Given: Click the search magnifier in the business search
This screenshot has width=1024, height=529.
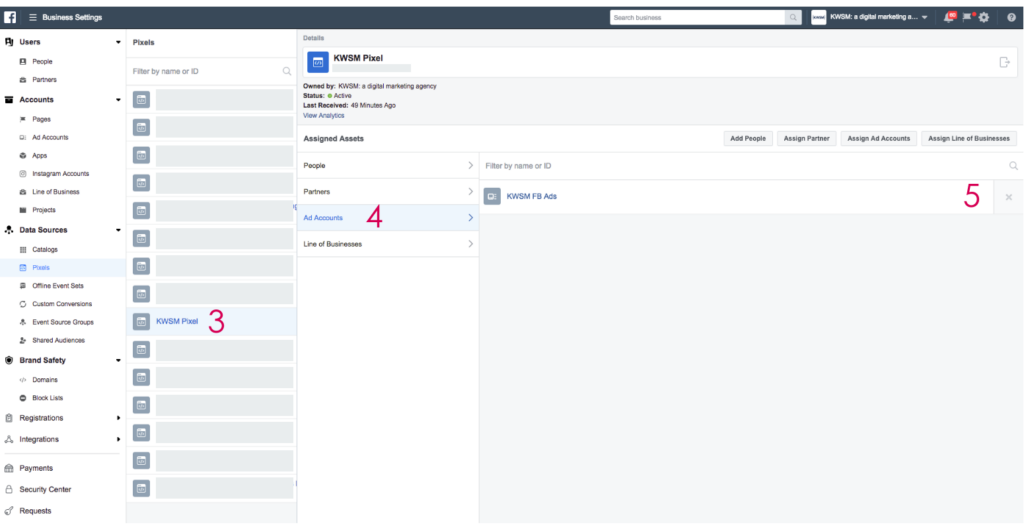Looking at the screenshot, I should [x=793, y=17].
